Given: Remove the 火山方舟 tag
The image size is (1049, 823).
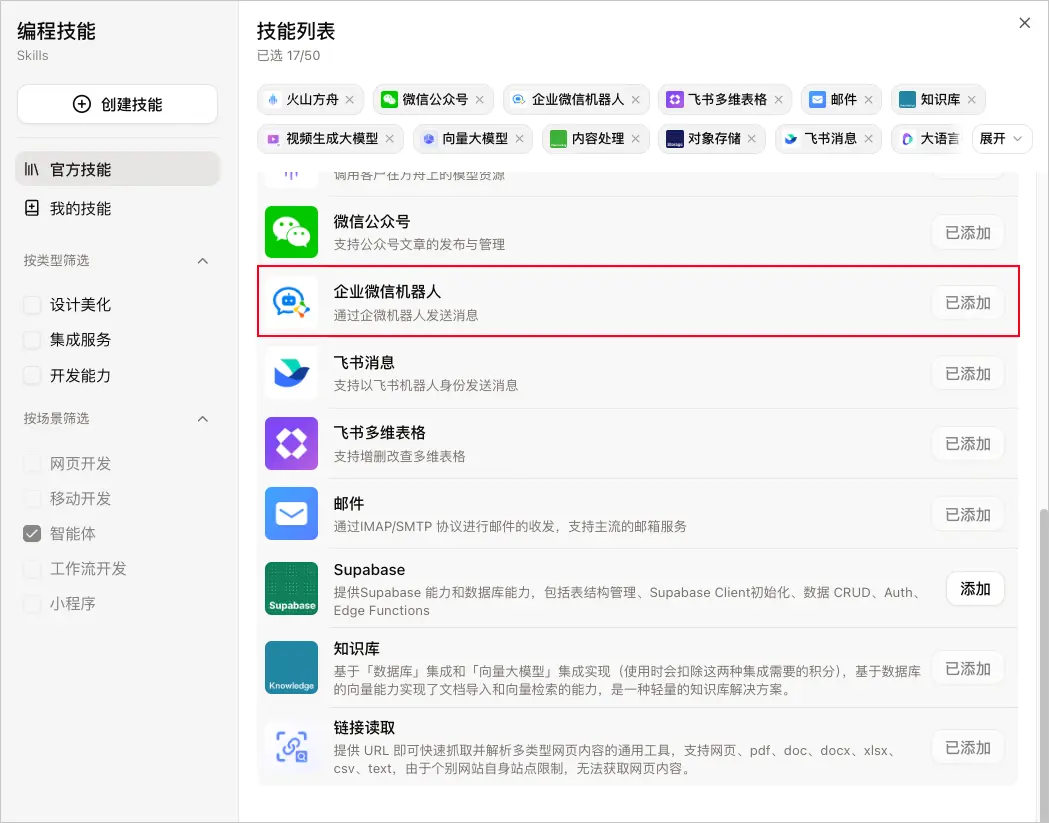Looking at the screenshot, I should [350, 100].
